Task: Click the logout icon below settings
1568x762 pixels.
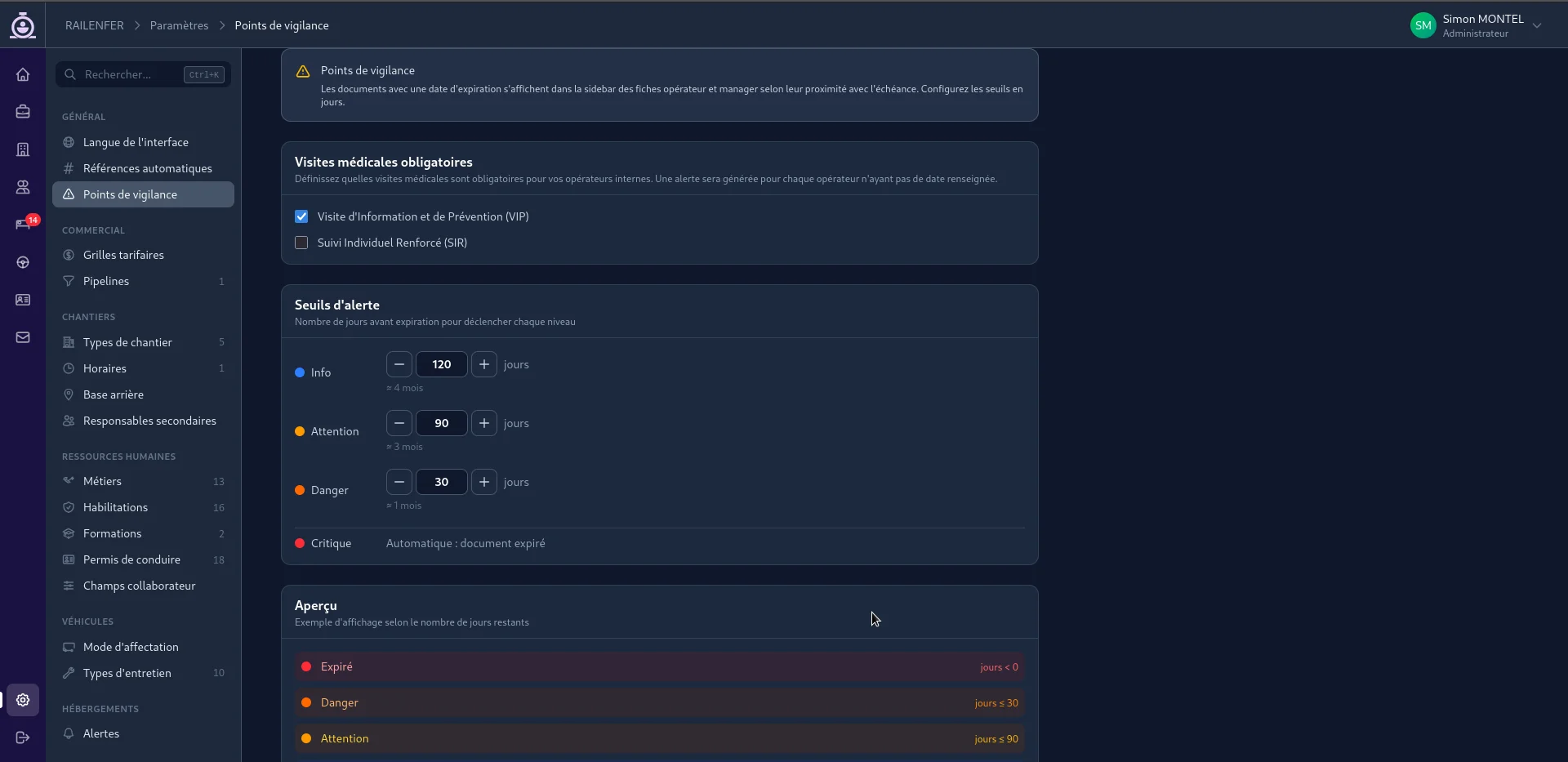Action: [x=22, y=737]
